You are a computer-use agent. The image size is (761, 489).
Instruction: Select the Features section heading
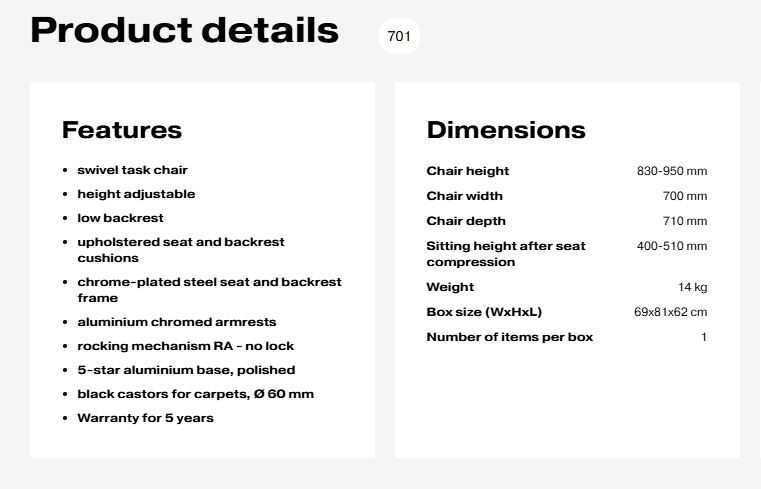click(122, 130)
